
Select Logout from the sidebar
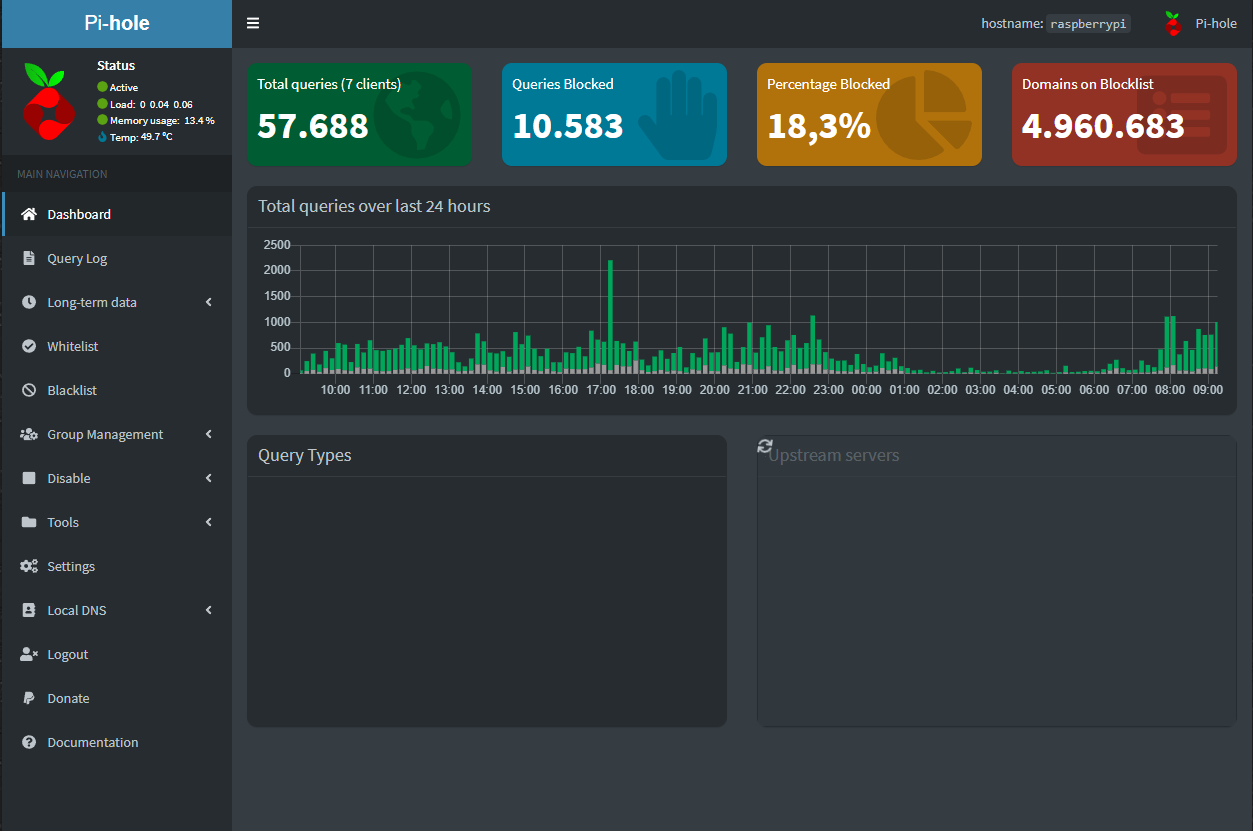pos(67,654)
